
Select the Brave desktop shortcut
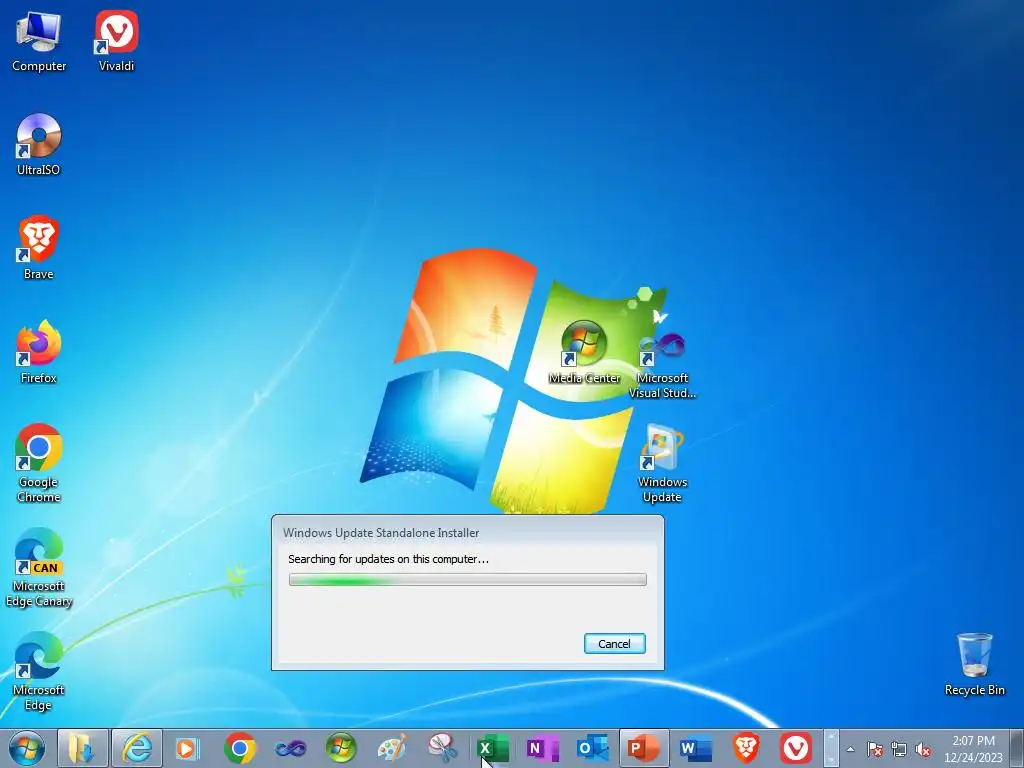(x=39, y=248)
